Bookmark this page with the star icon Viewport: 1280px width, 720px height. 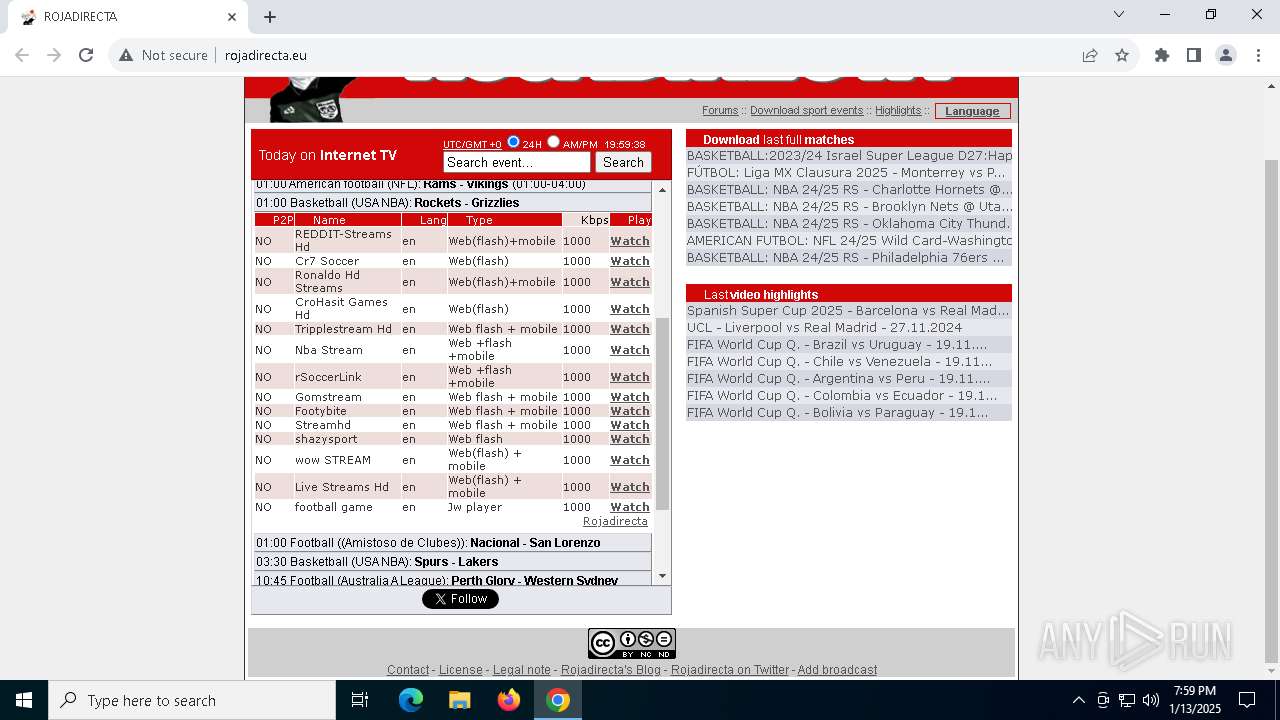coord(1122,55)
